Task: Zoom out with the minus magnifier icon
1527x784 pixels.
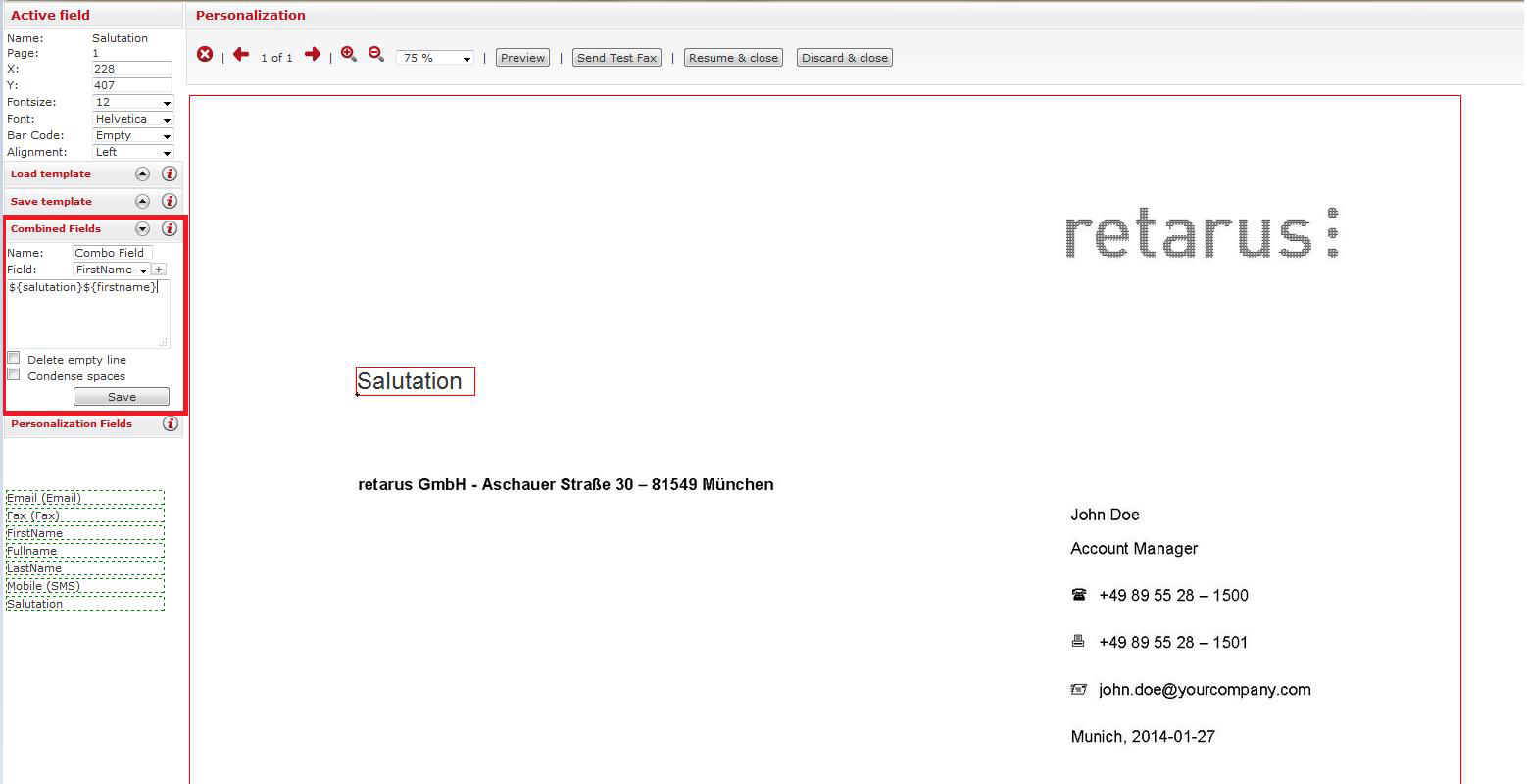Action: tap(375, 55)
